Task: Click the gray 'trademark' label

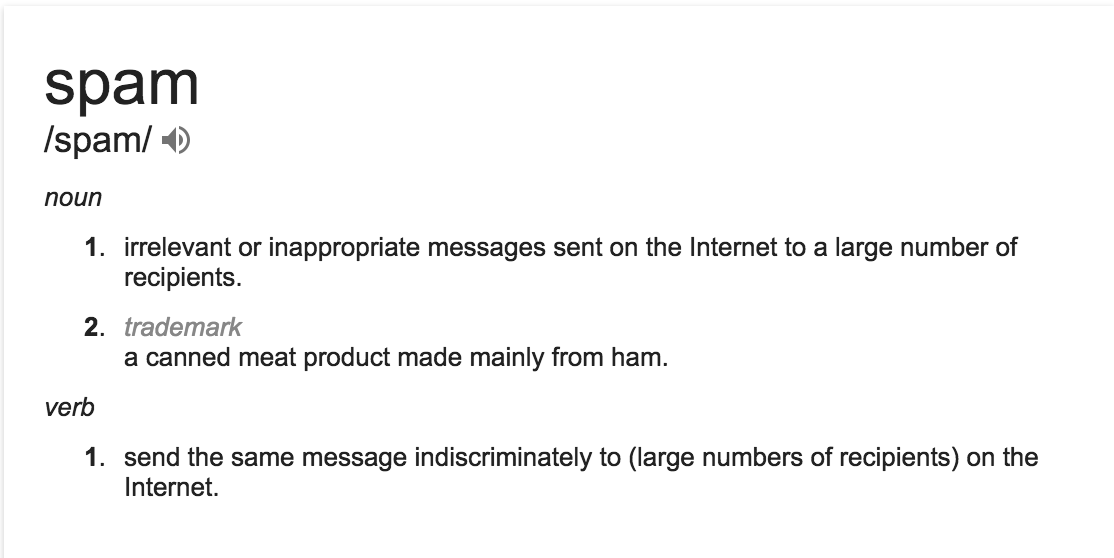Action: pyautogui.click(x=183, y=327)
